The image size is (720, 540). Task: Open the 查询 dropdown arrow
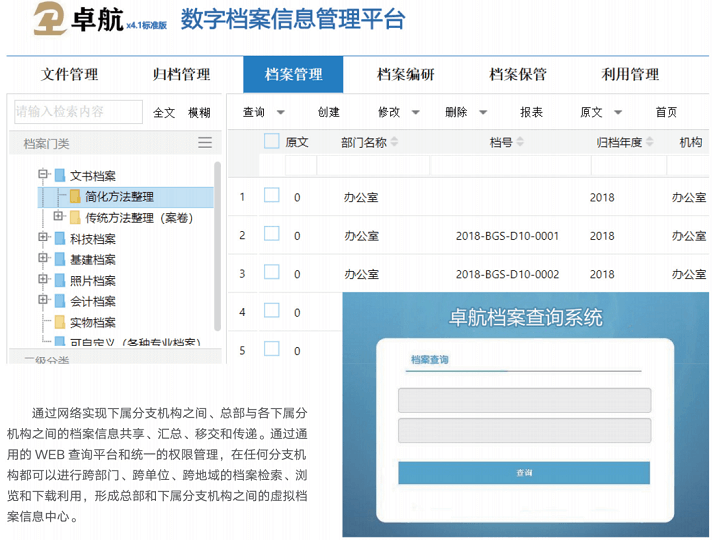pos(281,112)
